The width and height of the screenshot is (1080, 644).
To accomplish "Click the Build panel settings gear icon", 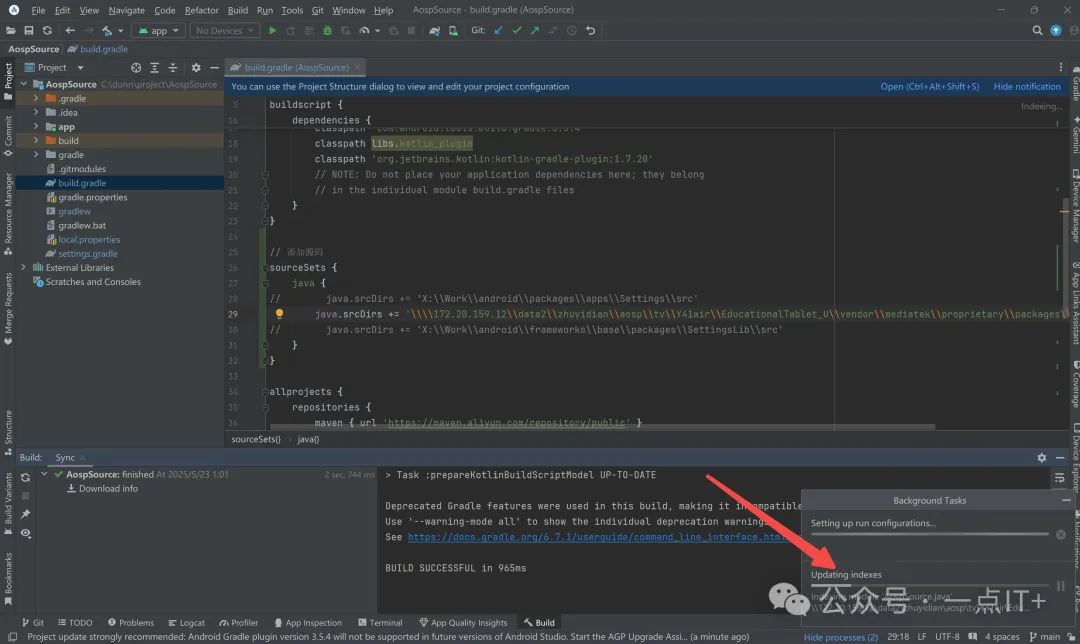I will pos(1041,457).
